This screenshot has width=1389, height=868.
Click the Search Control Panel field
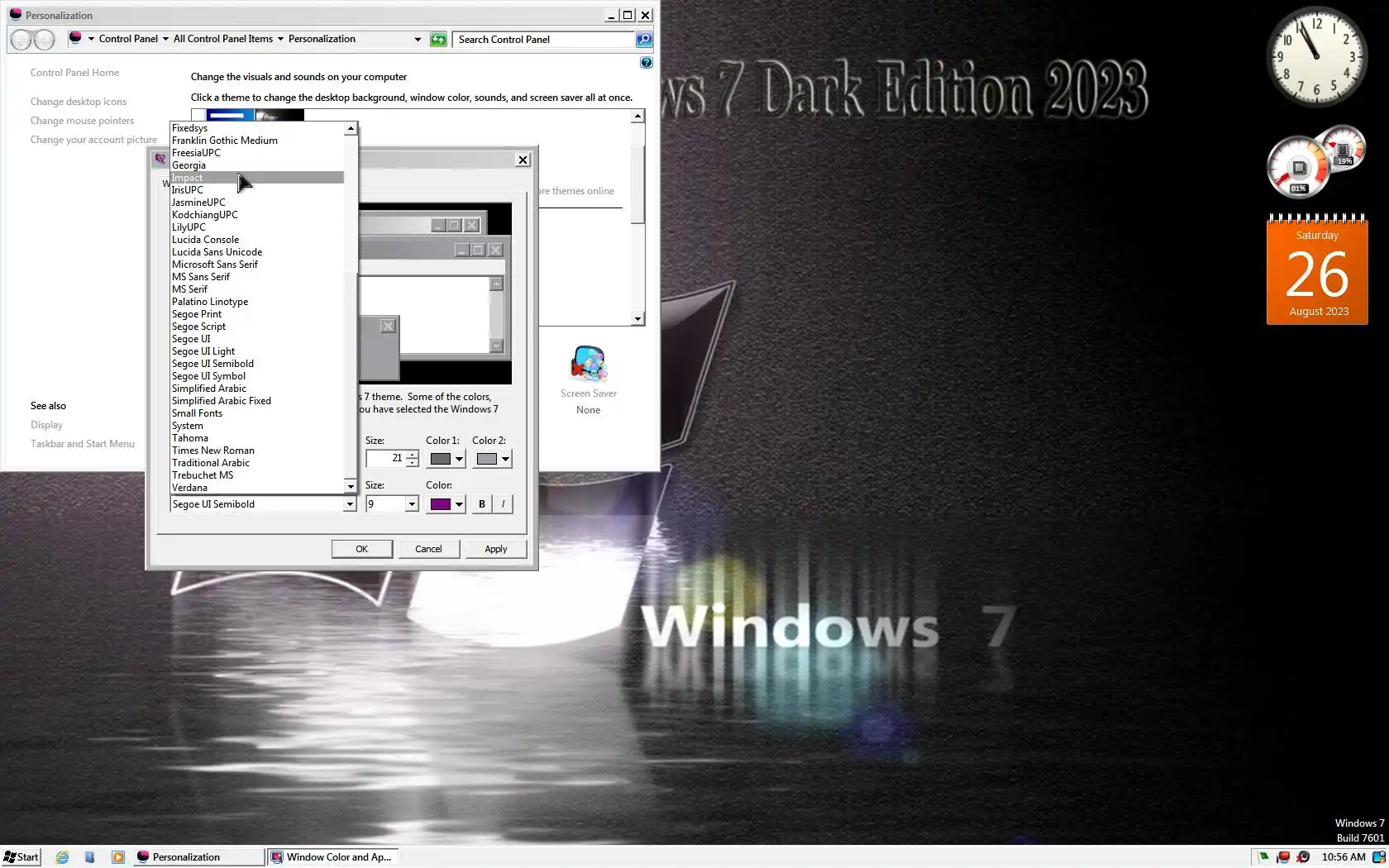[544, 39]
